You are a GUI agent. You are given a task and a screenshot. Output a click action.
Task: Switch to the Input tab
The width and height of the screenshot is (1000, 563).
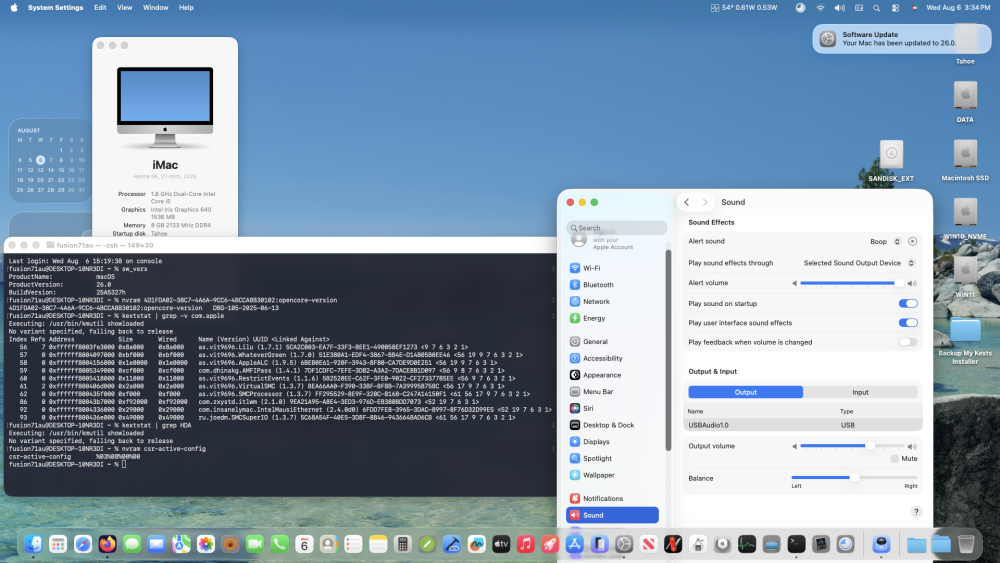(x=860, y=392)
